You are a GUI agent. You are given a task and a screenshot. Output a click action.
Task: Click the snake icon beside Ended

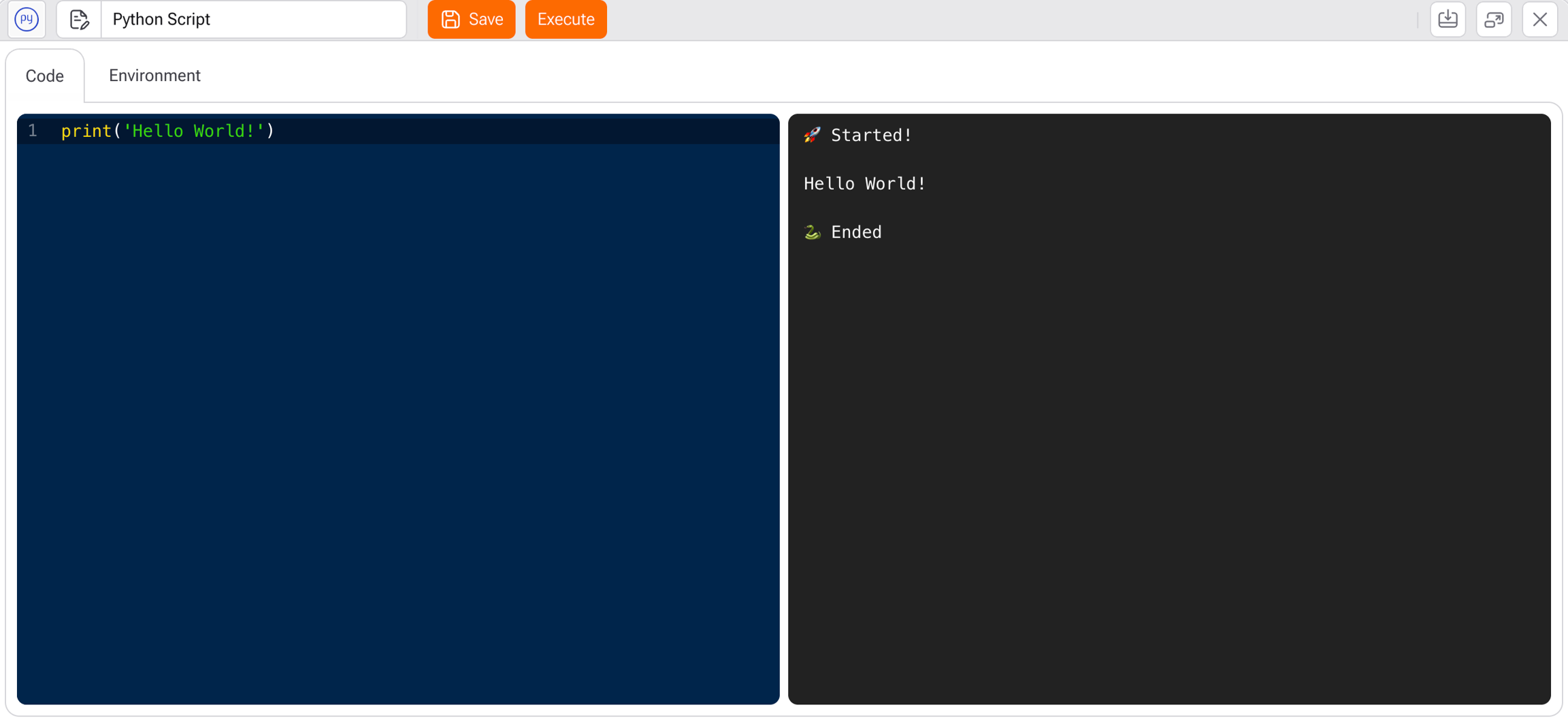(x=812, y=232)
